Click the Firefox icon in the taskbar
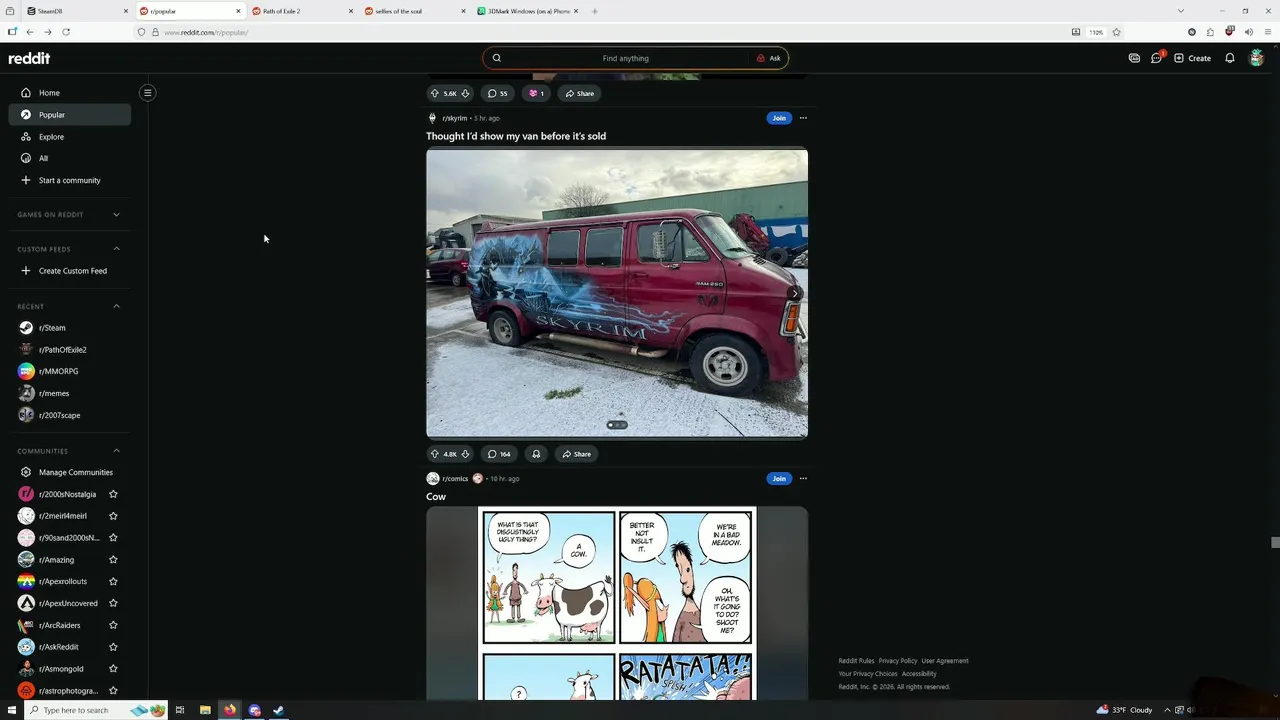 click(x=230, y=710)
